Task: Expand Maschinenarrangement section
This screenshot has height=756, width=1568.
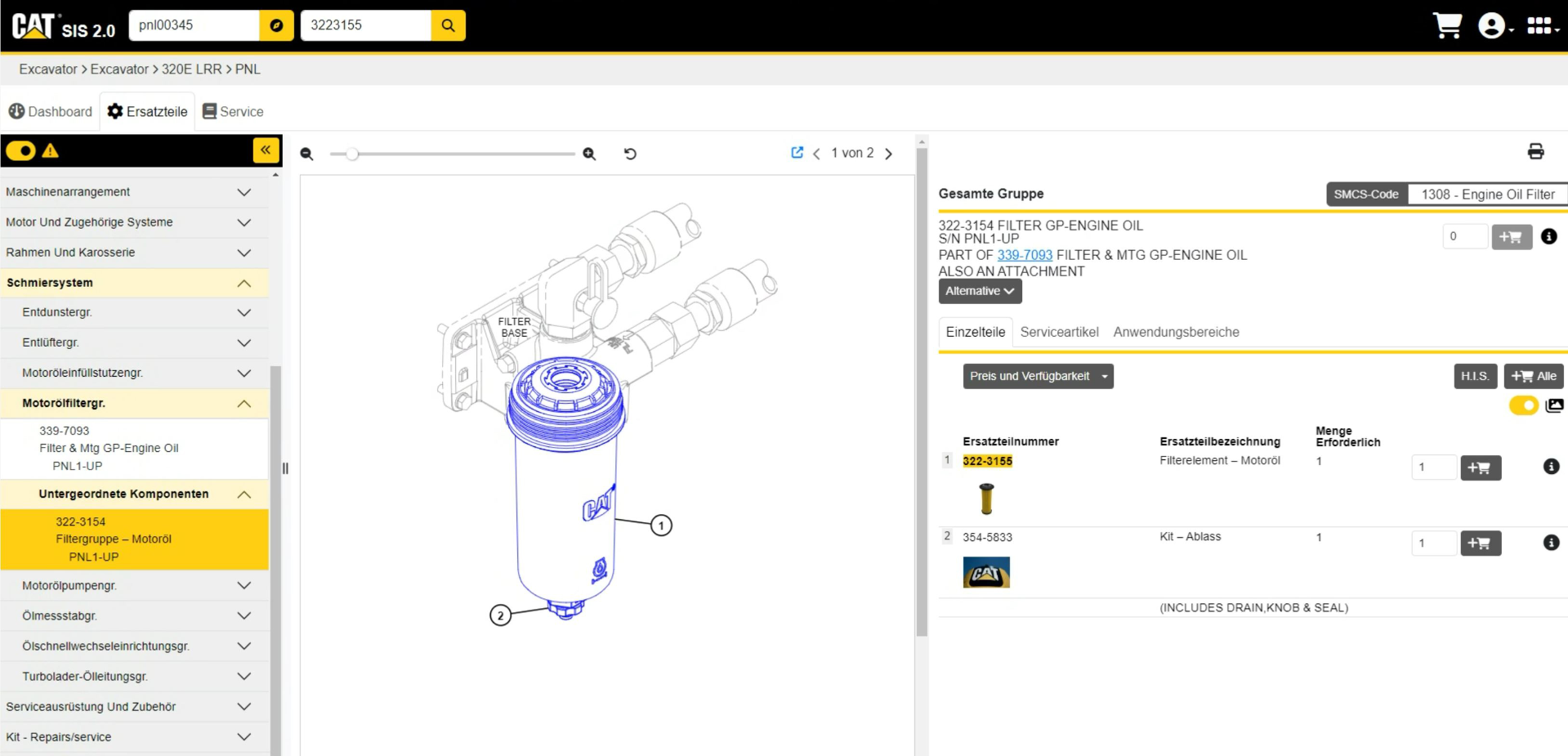Action: 134,192
